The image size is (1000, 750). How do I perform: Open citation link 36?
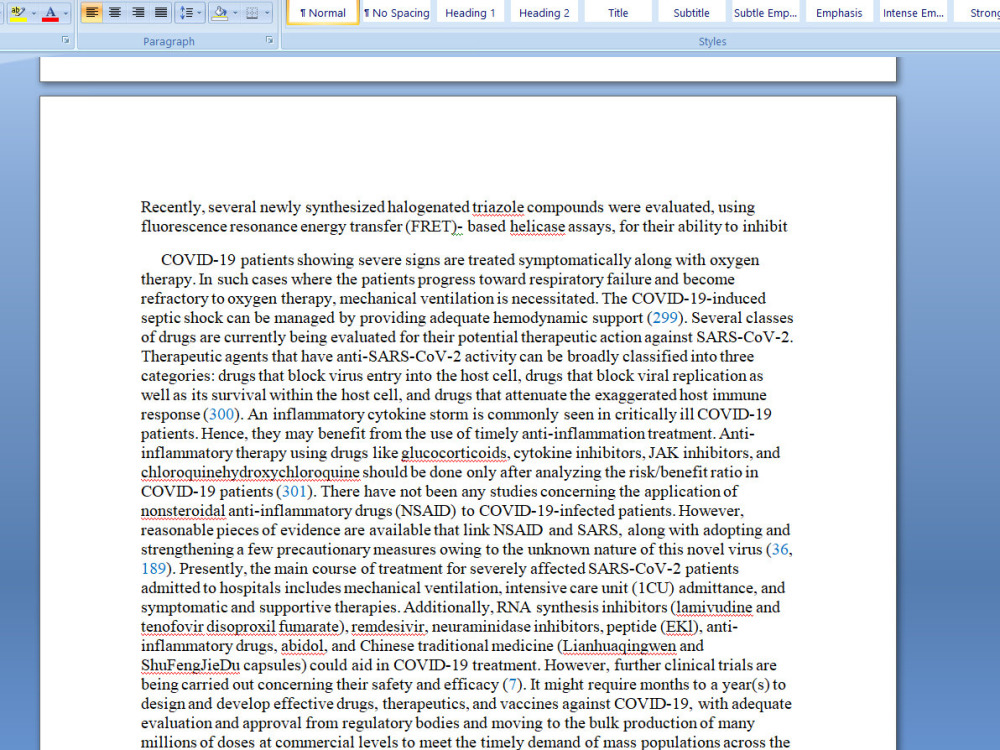click(780, 549)
